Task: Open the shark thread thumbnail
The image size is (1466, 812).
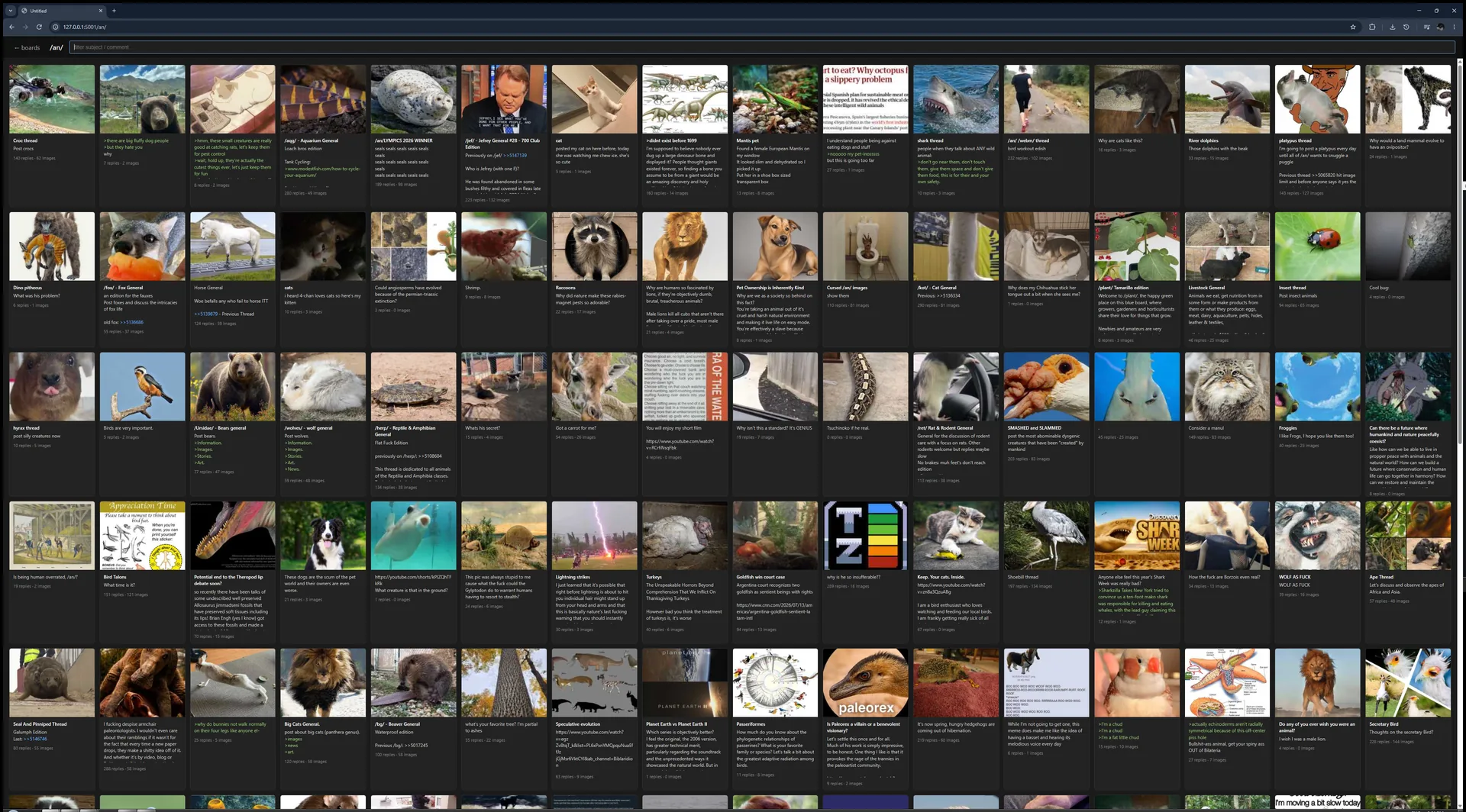Action: click(956, 99)
